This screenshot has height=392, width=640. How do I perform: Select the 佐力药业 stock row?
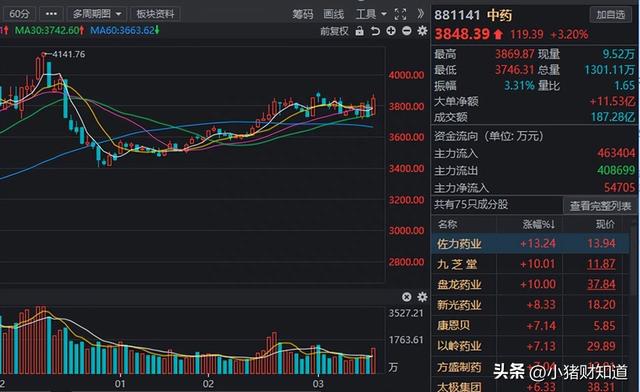click(x=530, y=244)
